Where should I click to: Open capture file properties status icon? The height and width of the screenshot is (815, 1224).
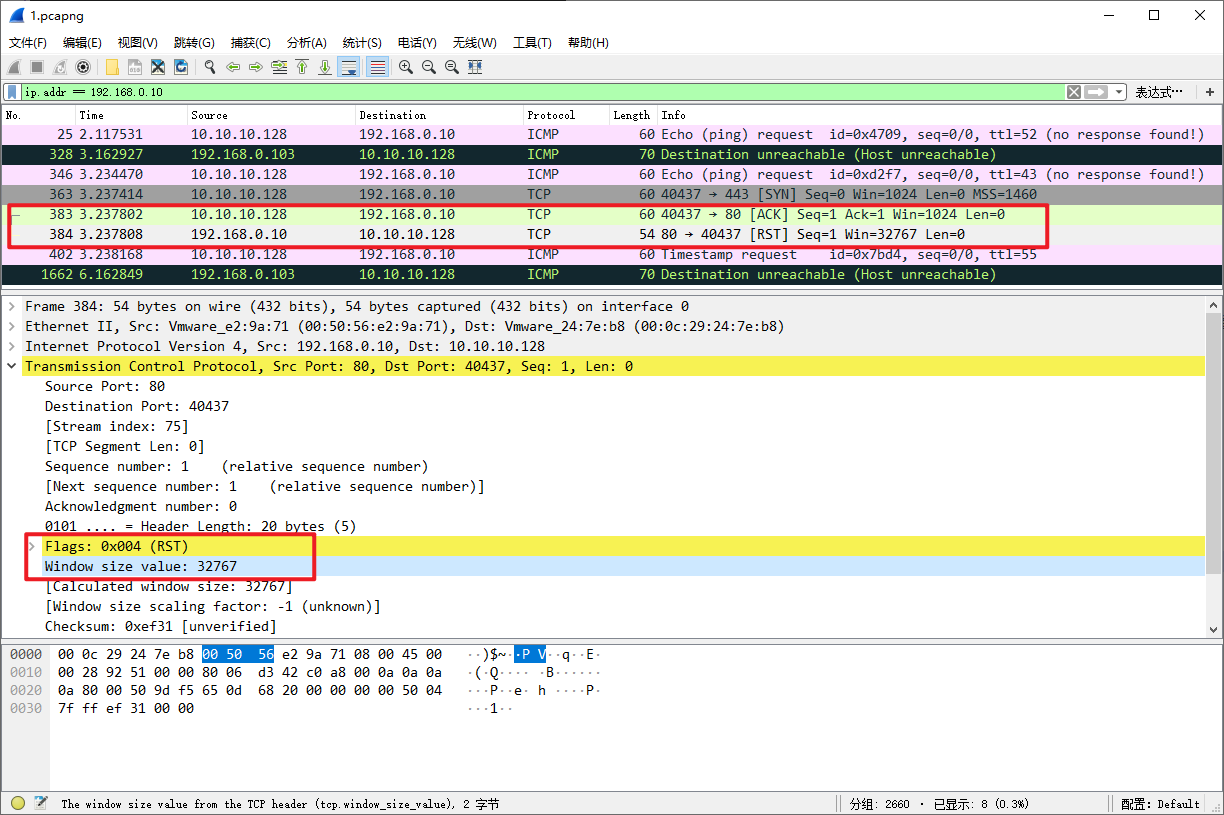(41, 803)
